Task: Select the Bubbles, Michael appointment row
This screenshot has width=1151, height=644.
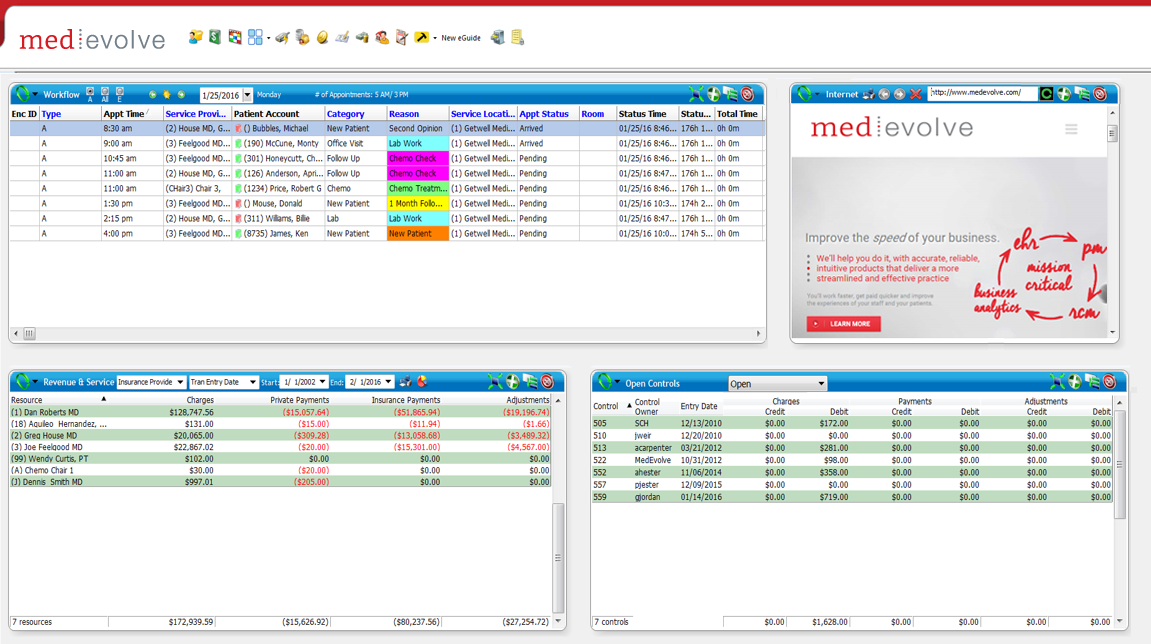Action: 387,129
